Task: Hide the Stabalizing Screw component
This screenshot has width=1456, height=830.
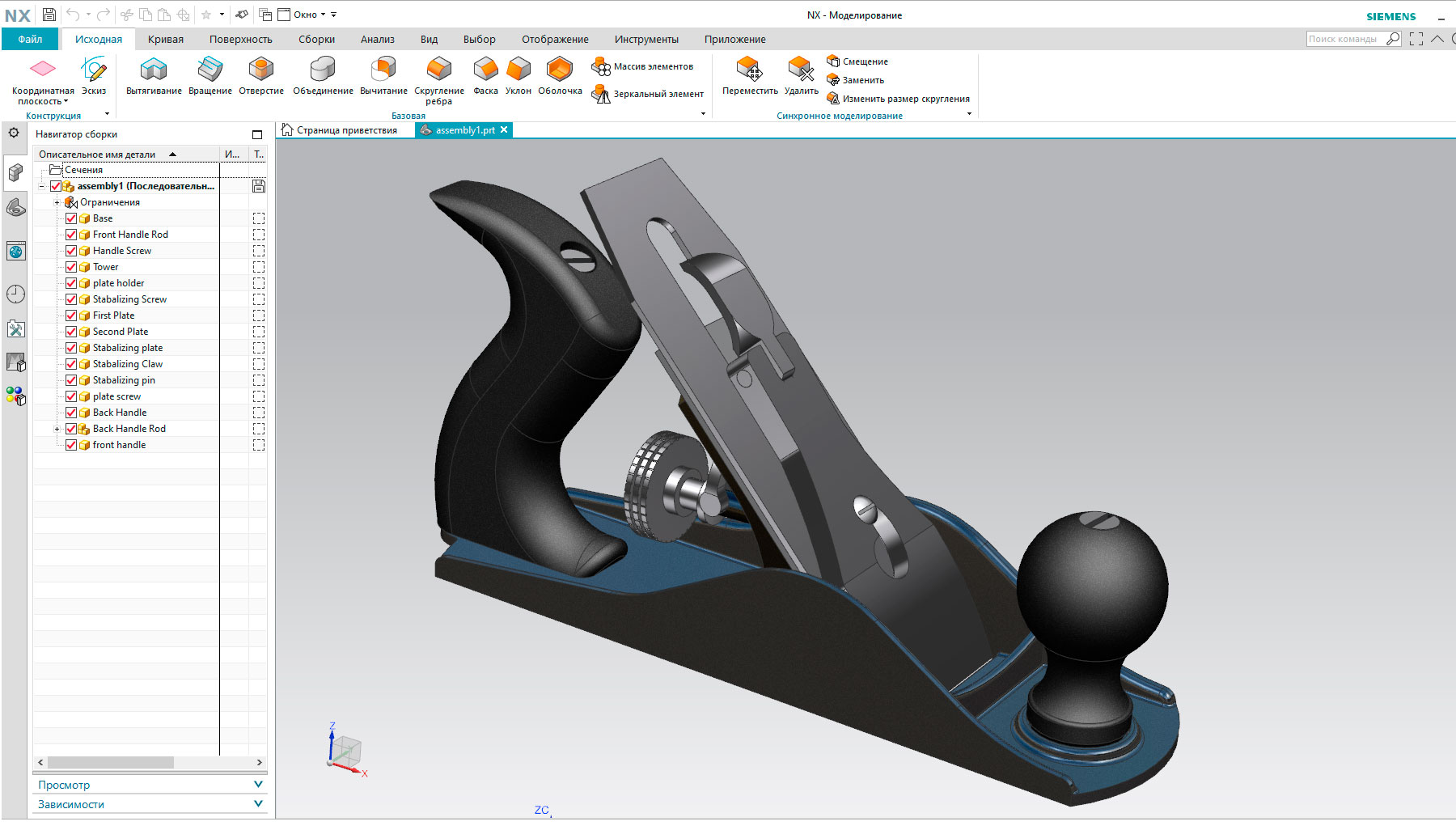Action: [71, 299]
